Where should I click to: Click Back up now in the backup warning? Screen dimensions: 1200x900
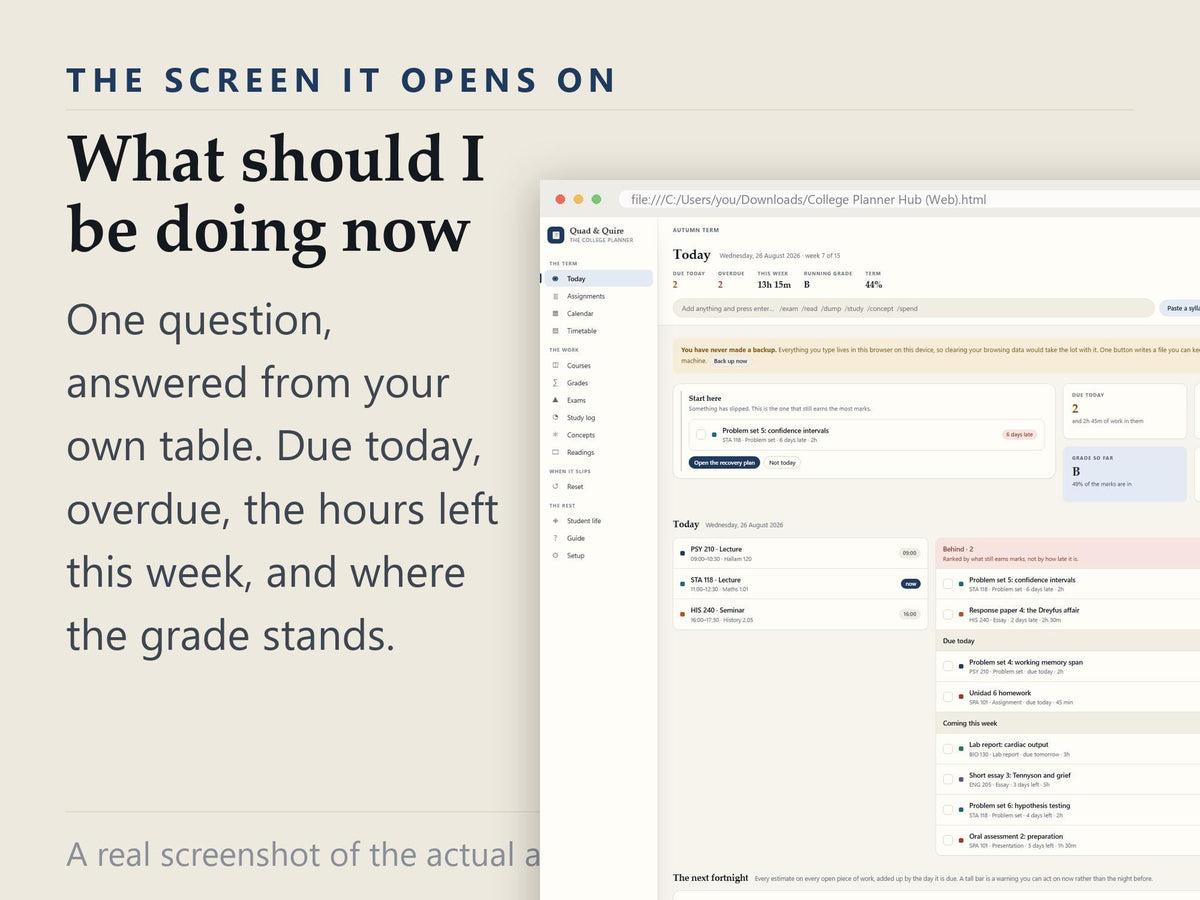[x=730, y=361]
